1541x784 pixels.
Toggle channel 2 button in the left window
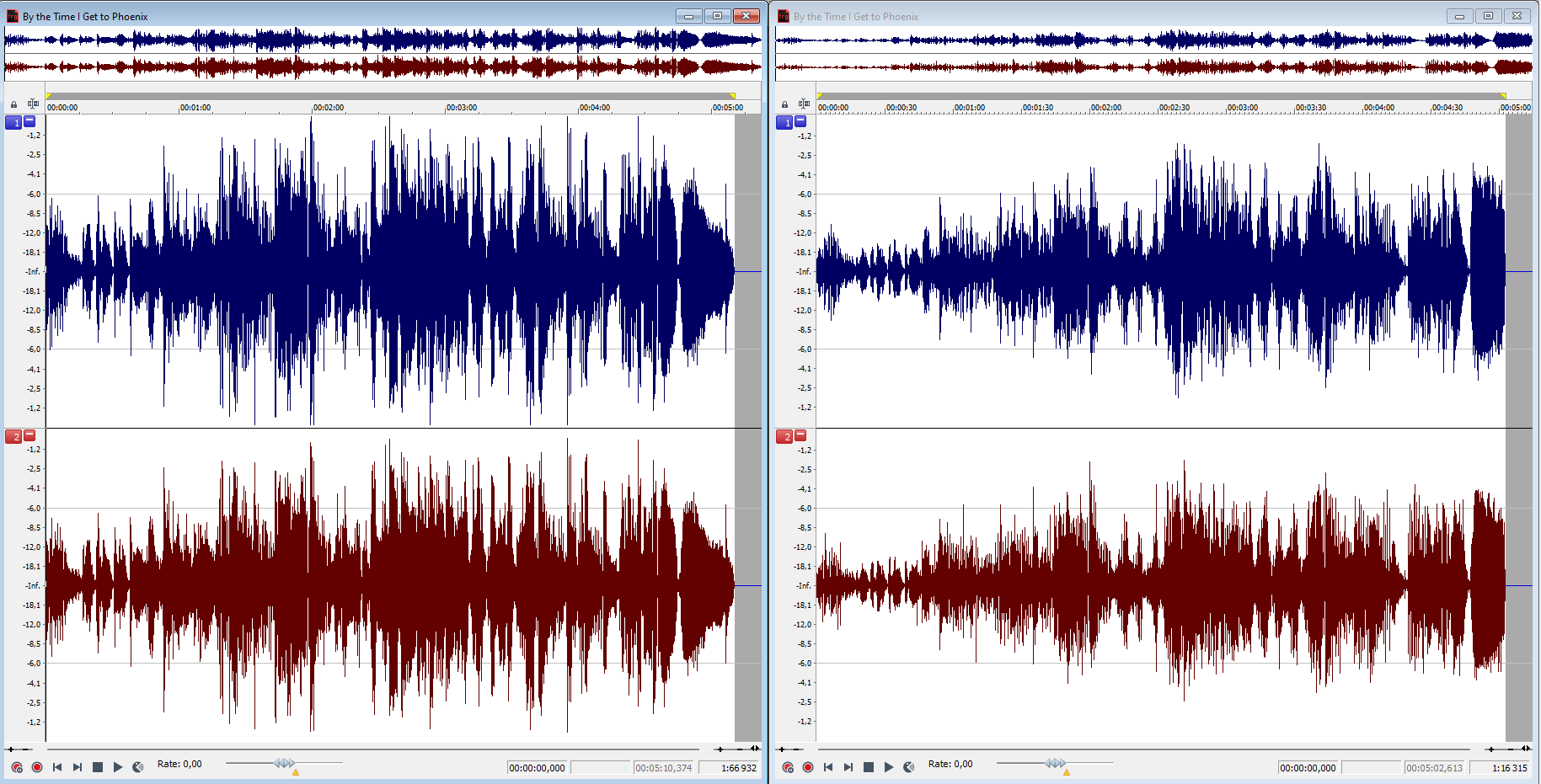(13, 436)
